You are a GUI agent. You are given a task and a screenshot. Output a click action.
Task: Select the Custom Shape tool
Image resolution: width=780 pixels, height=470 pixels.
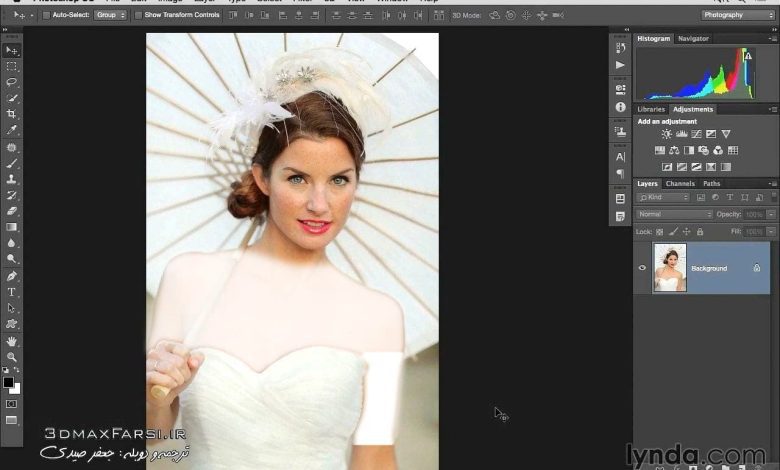pos(11,324)
